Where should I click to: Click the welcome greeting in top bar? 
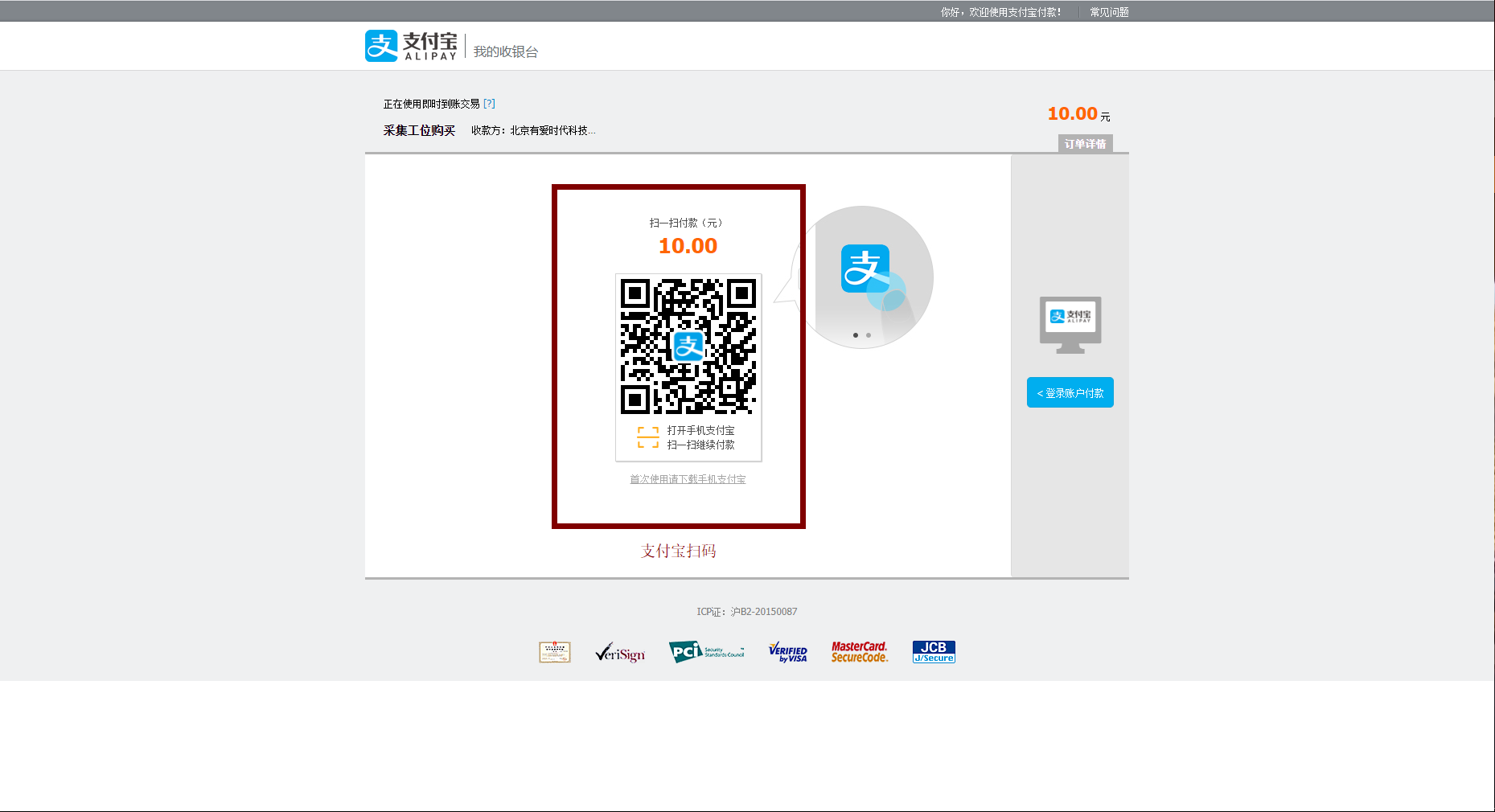coord(1001,12)
